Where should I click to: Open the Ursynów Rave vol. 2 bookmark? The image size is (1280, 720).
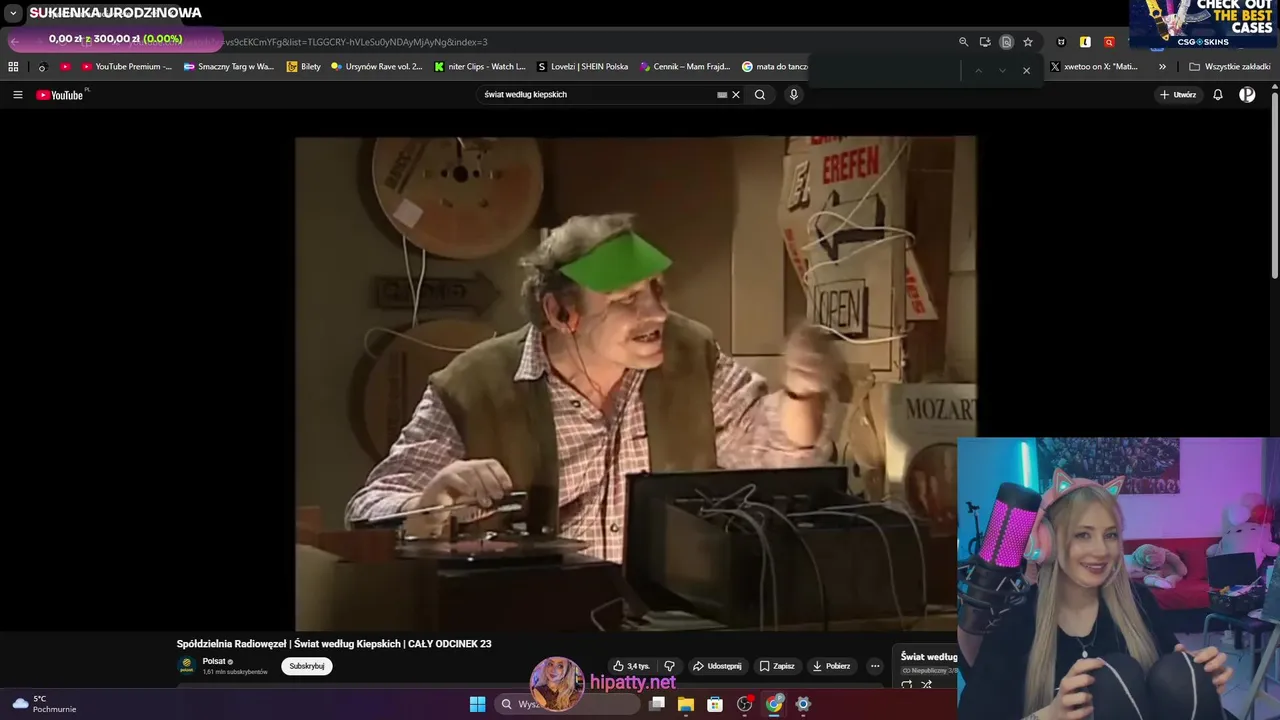[x=377, y=67]
